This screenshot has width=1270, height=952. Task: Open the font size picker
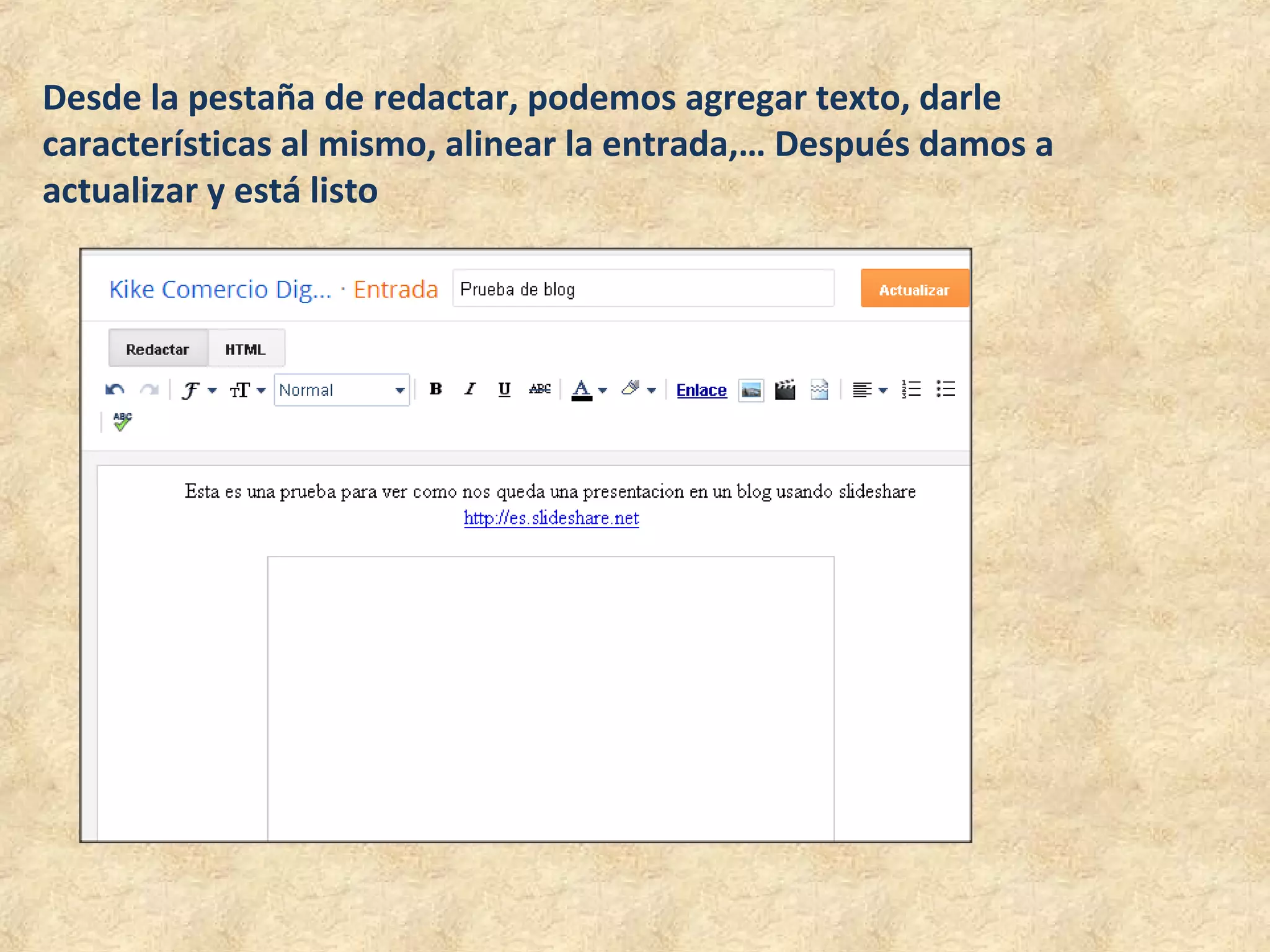coord(247,390)
